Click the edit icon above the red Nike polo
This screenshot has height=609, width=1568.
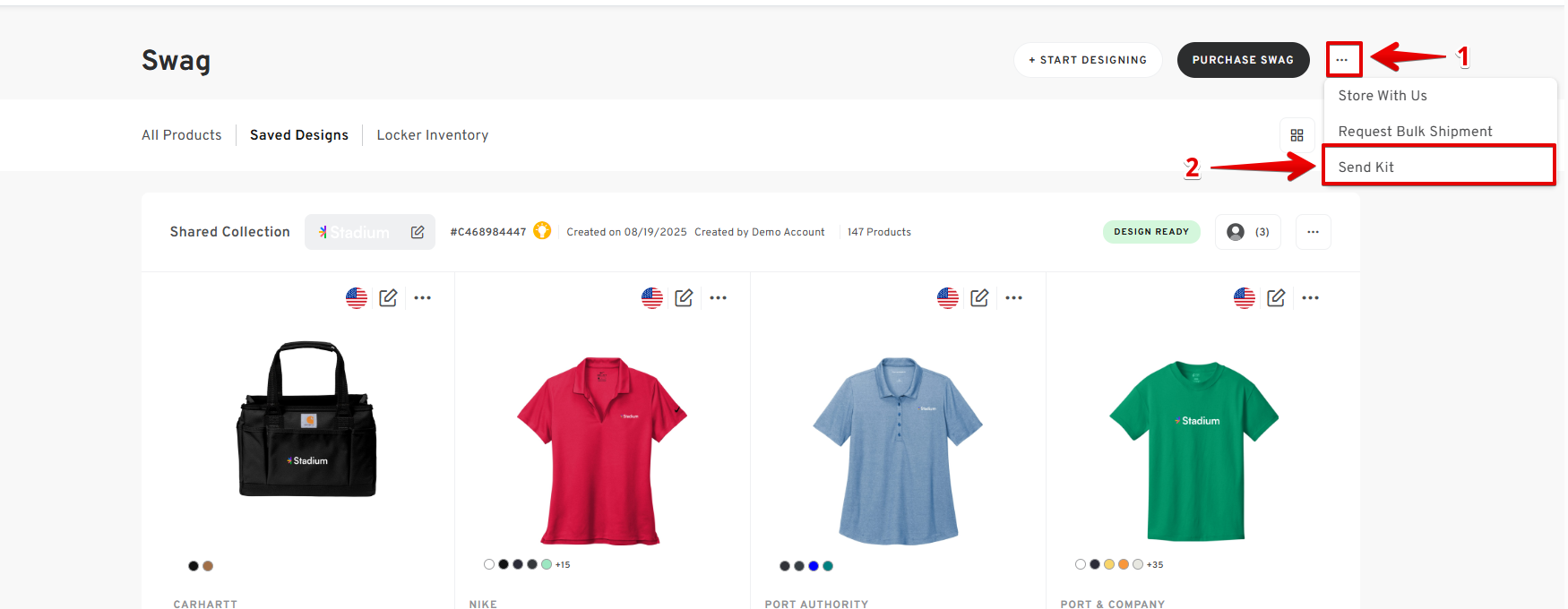(684, 298)
